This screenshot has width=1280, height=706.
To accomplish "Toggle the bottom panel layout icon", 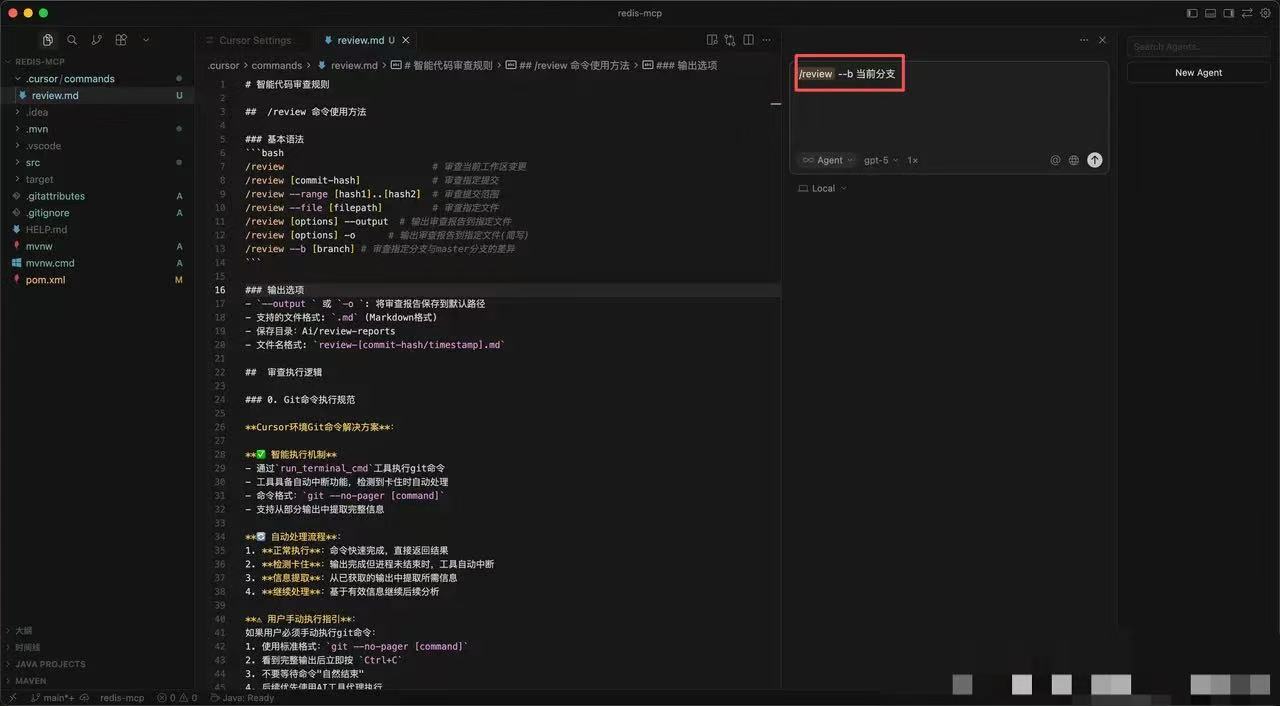I will (1210, 13).
